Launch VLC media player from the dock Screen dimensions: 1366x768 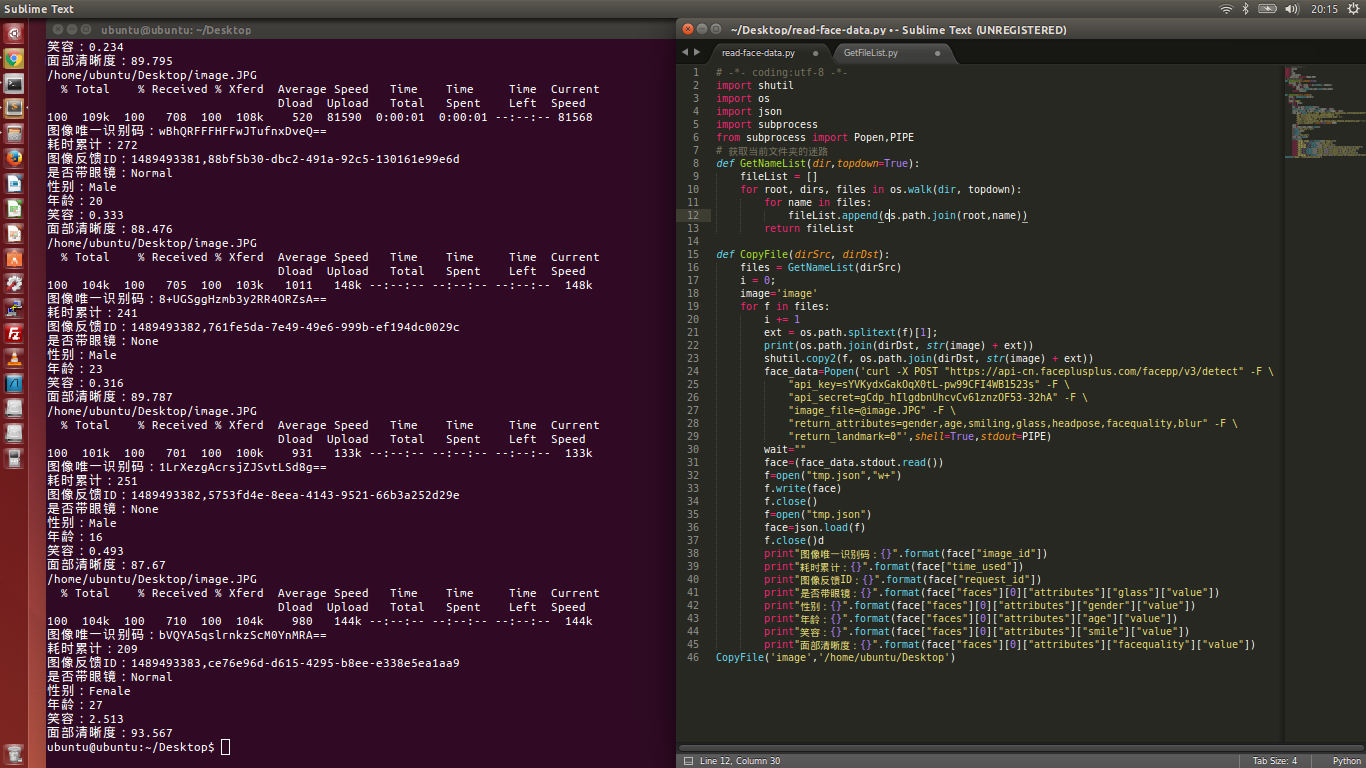click(x=14, y=358)
